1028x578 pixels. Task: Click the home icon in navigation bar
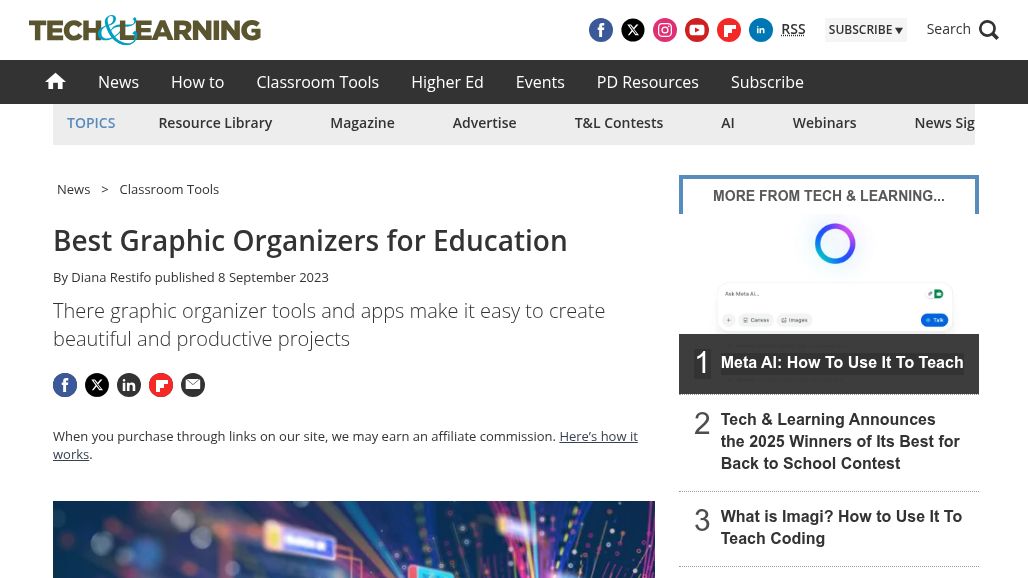56,82
